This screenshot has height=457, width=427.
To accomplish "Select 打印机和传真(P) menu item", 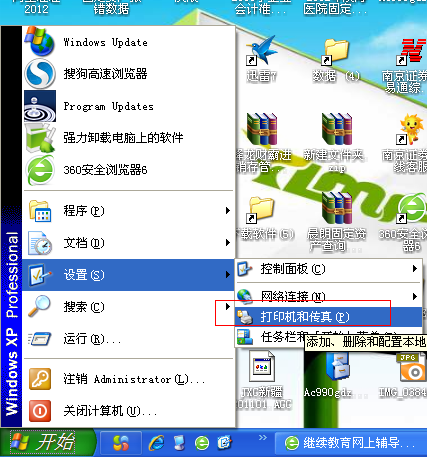I will click(329, 317).
